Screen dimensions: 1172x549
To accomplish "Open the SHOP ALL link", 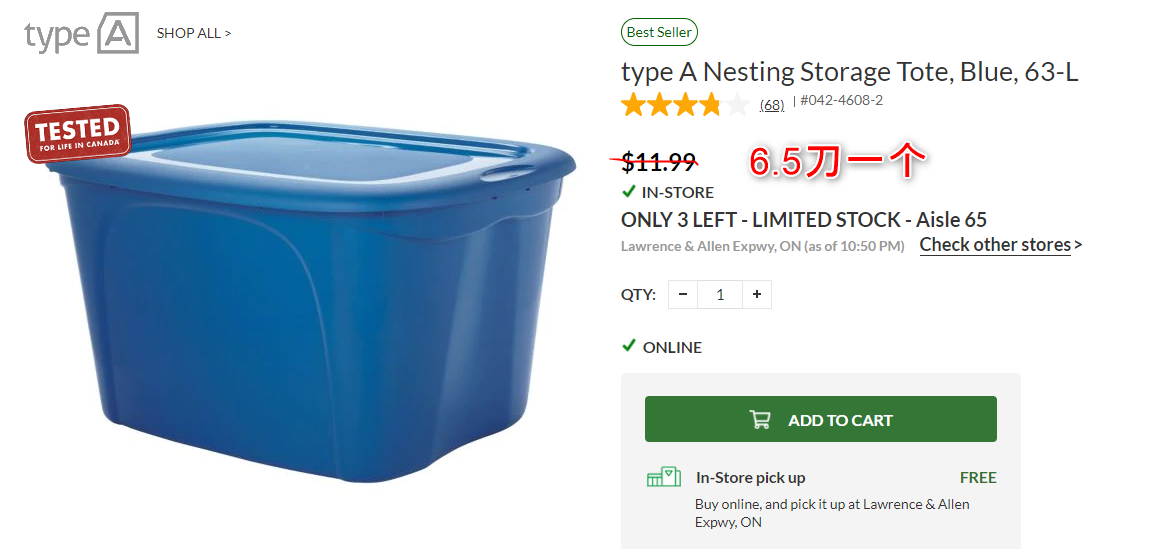I will 193,33.
